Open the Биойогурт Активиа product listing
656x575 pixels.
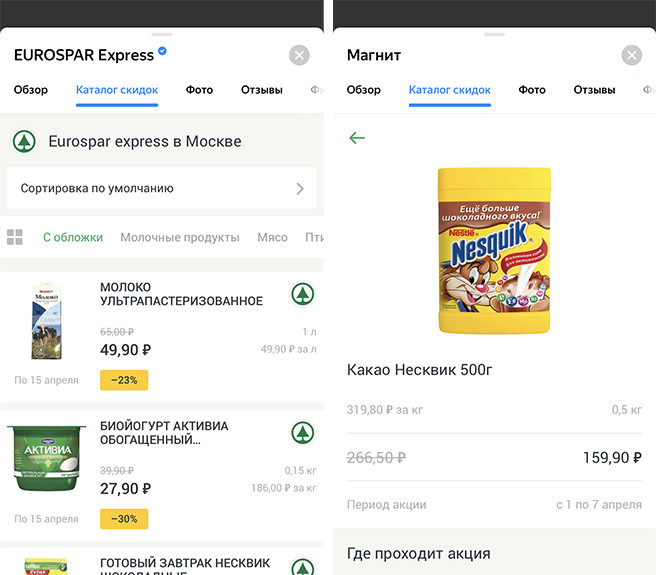point(164,433)
